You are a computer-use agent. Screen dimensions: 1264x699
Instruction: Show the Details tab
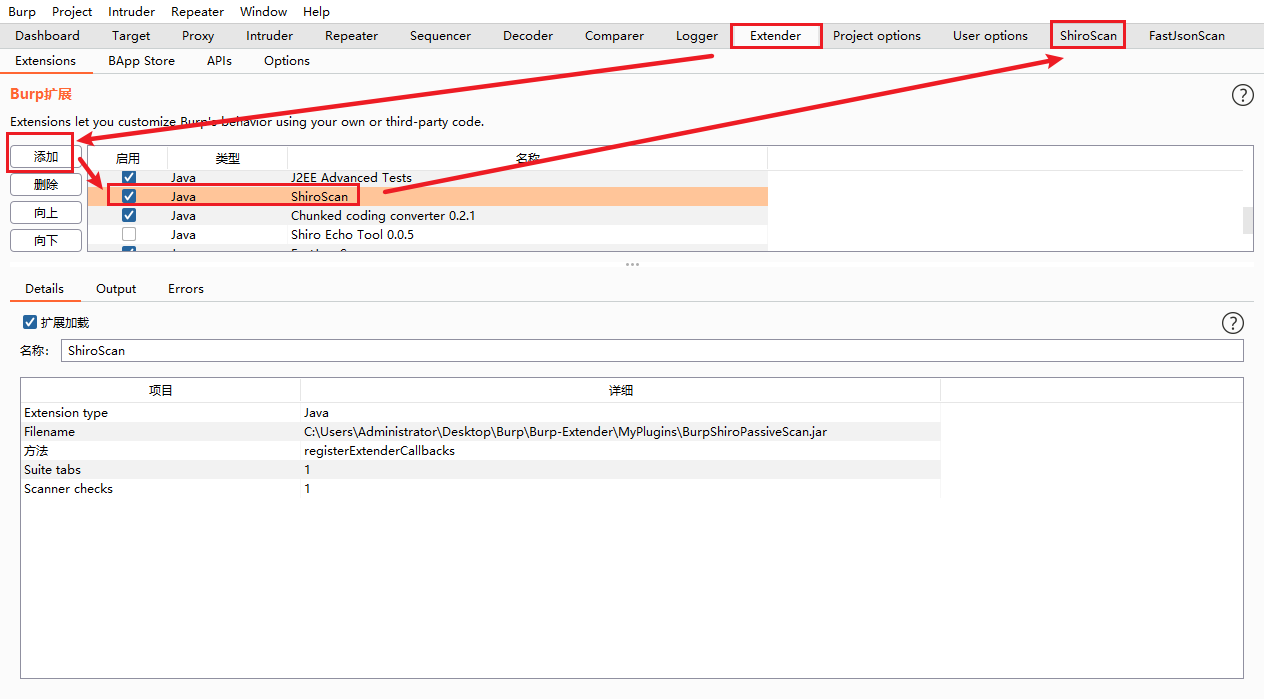(x=45, y=289)
